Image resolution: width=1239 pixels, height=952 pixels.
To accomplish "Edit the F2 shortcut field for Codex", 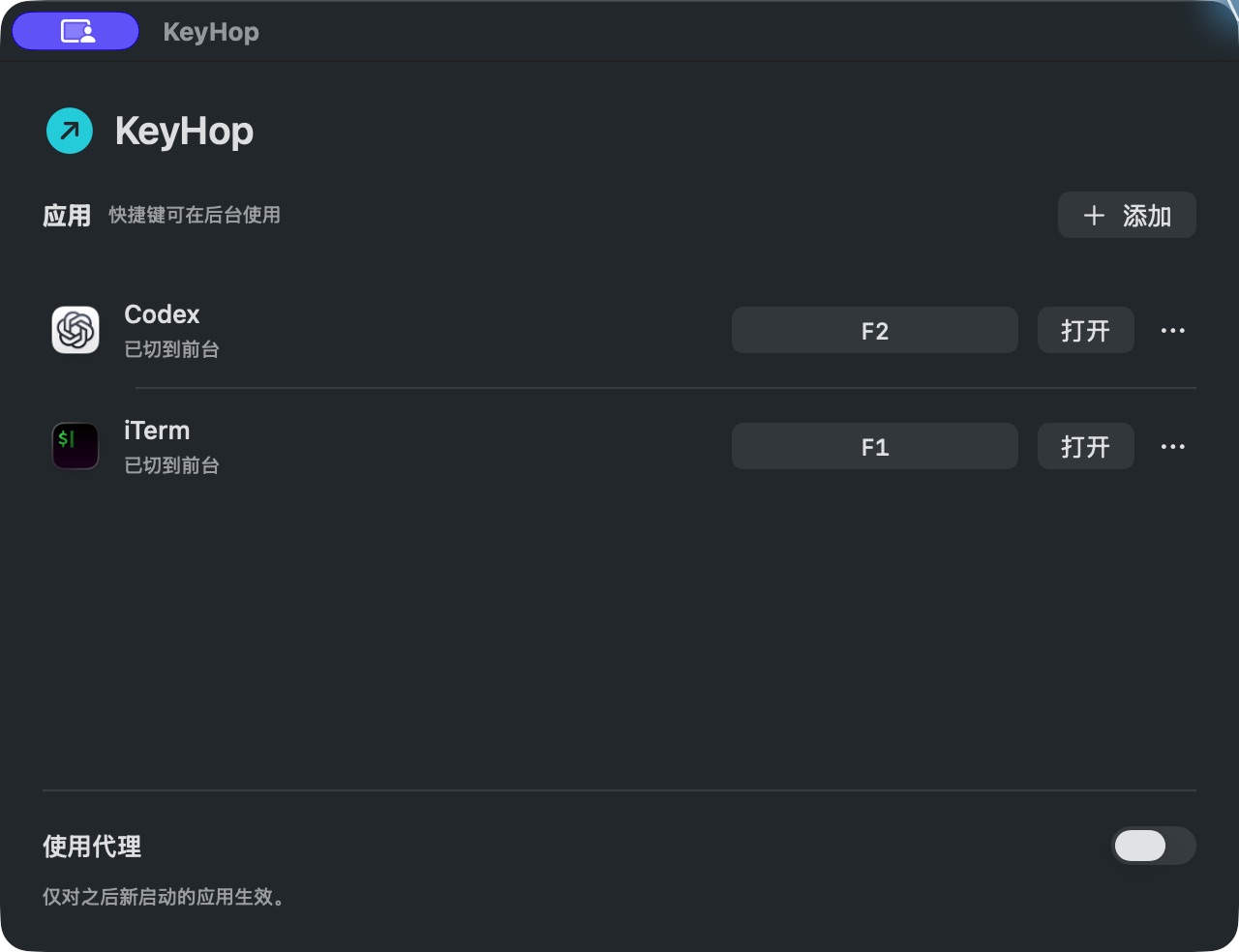I will (x=874, y=330).
